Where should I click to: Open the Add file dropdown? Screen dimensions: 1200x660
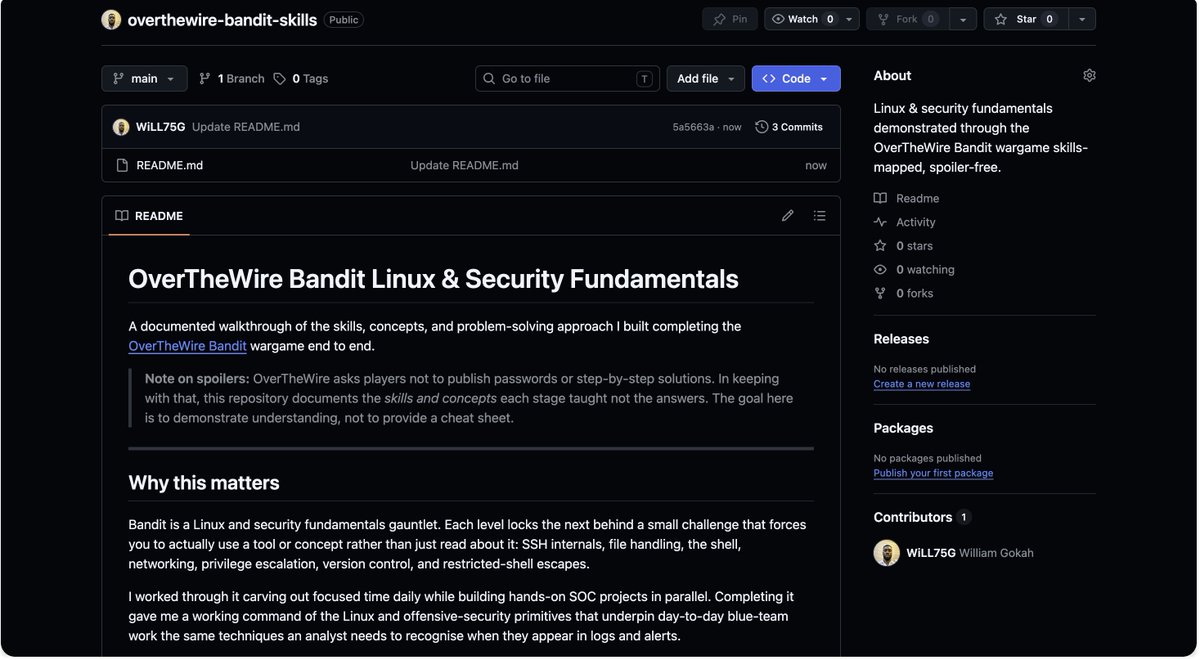(x=706, y=79)
